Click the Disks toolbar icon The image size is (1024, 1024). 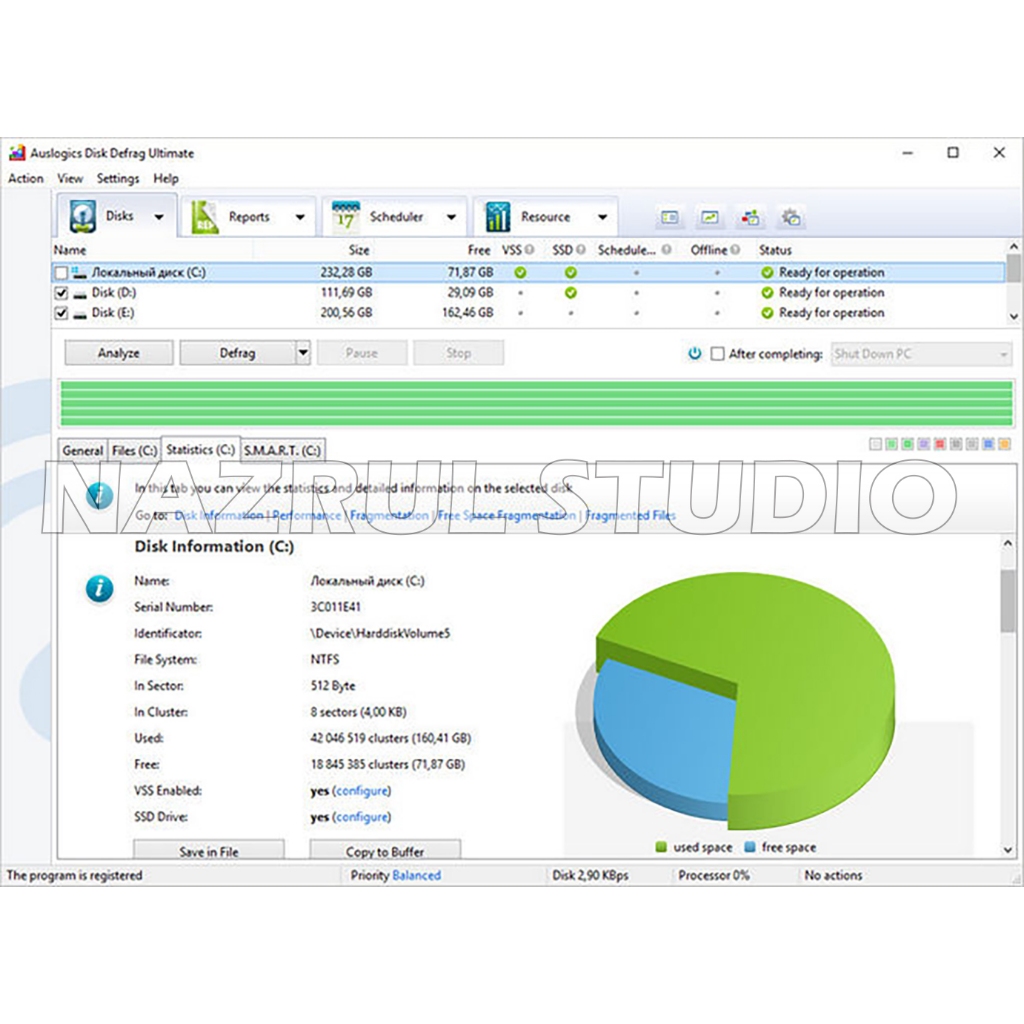(x=82, y=216)
